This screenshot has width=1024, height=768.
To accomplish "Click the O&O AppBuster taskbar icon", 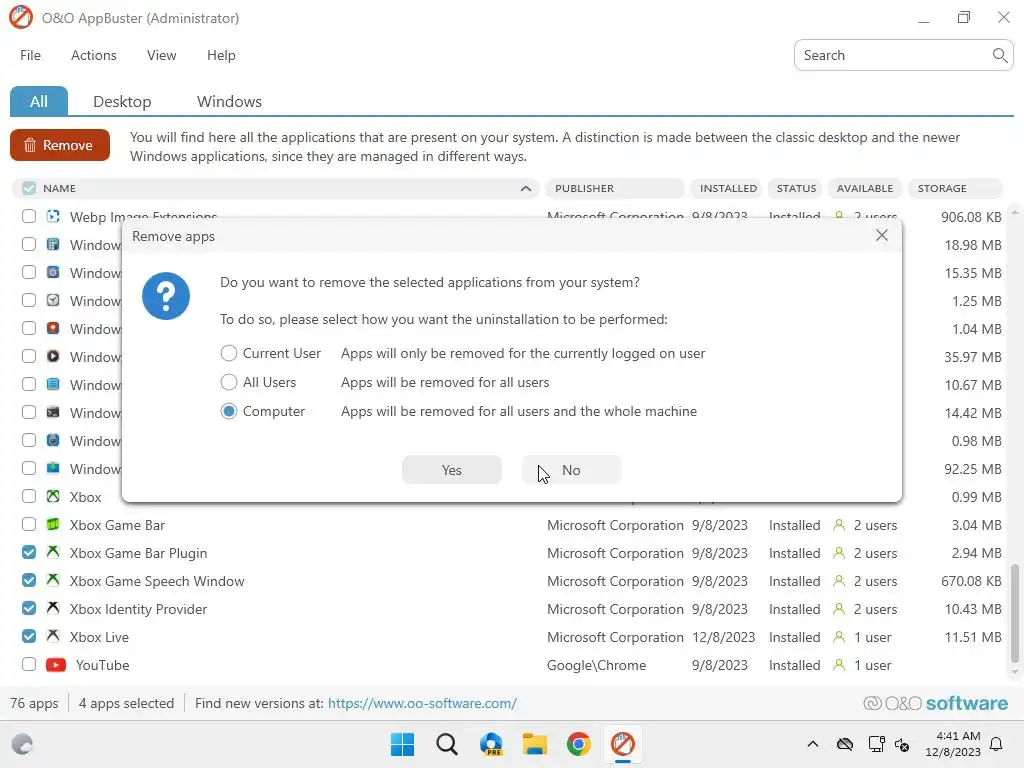I will (623, 744).
